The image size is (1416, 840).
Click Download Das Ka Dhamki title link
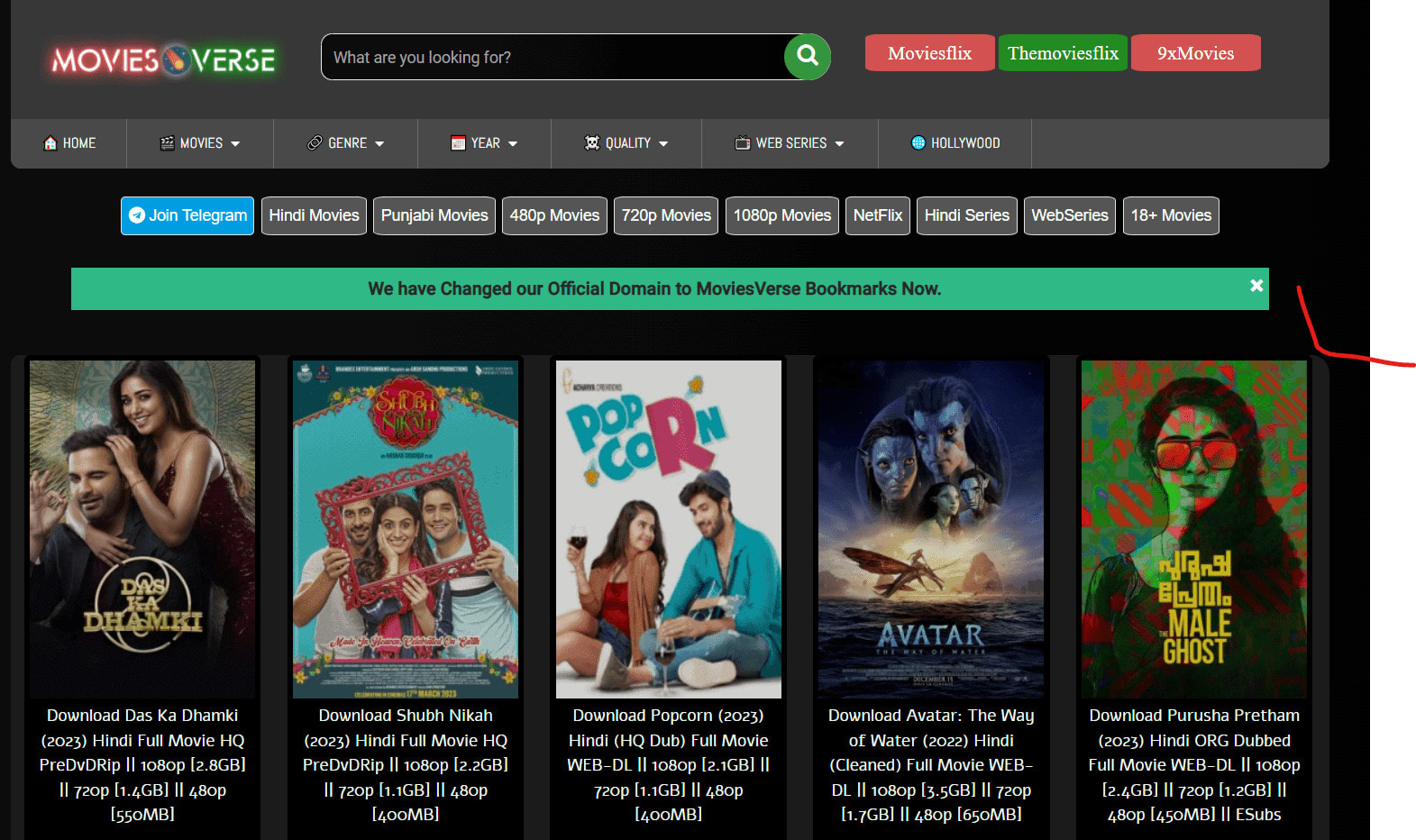point(142,764)
